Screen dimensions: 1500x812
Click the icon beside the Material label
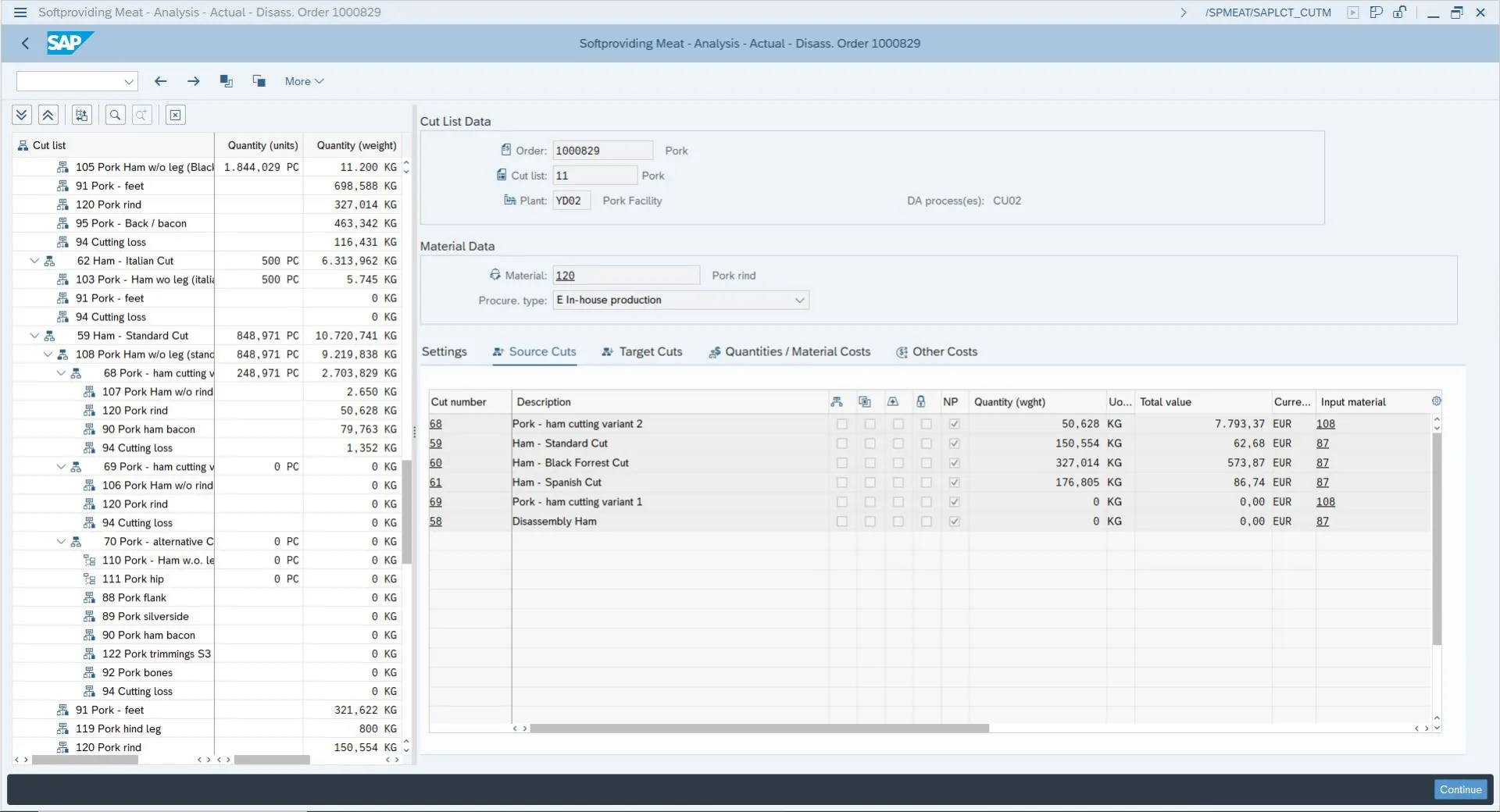tap(495, 275)
